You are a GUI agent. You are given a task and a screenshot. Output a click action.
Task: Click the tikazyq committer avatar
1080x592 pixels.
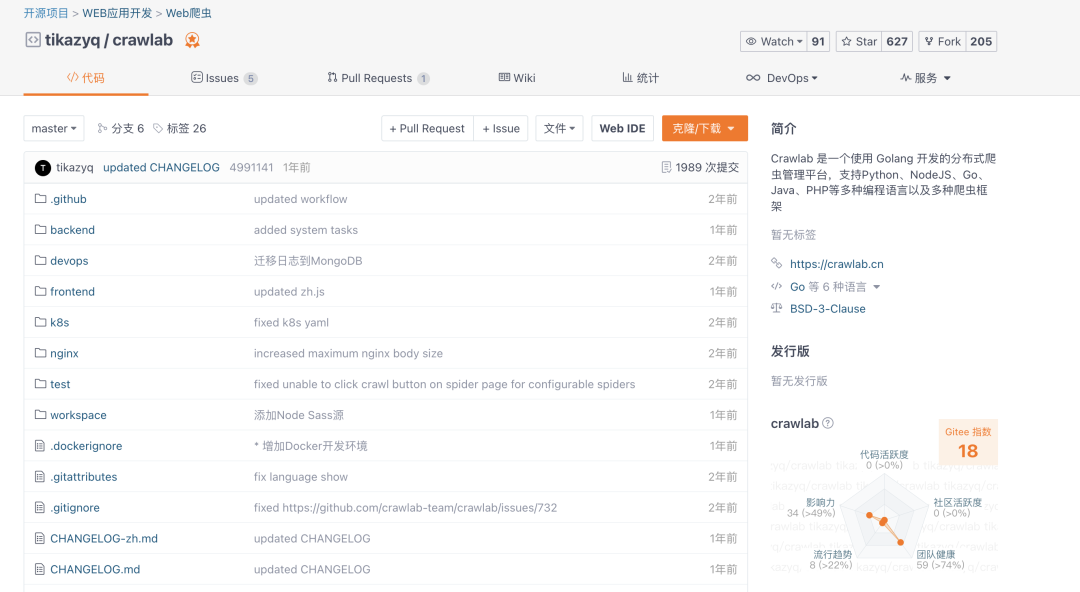[x=42, y=168]
